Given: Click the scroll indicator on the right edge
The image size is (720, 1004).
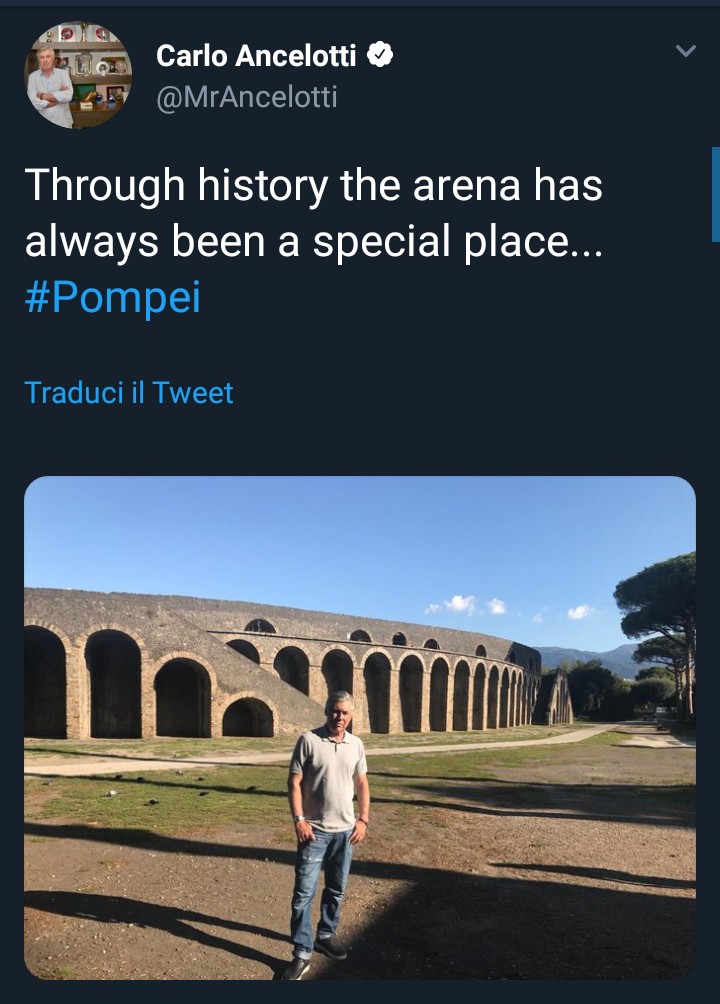Looking at the screenshot, I should pos(715,194).
